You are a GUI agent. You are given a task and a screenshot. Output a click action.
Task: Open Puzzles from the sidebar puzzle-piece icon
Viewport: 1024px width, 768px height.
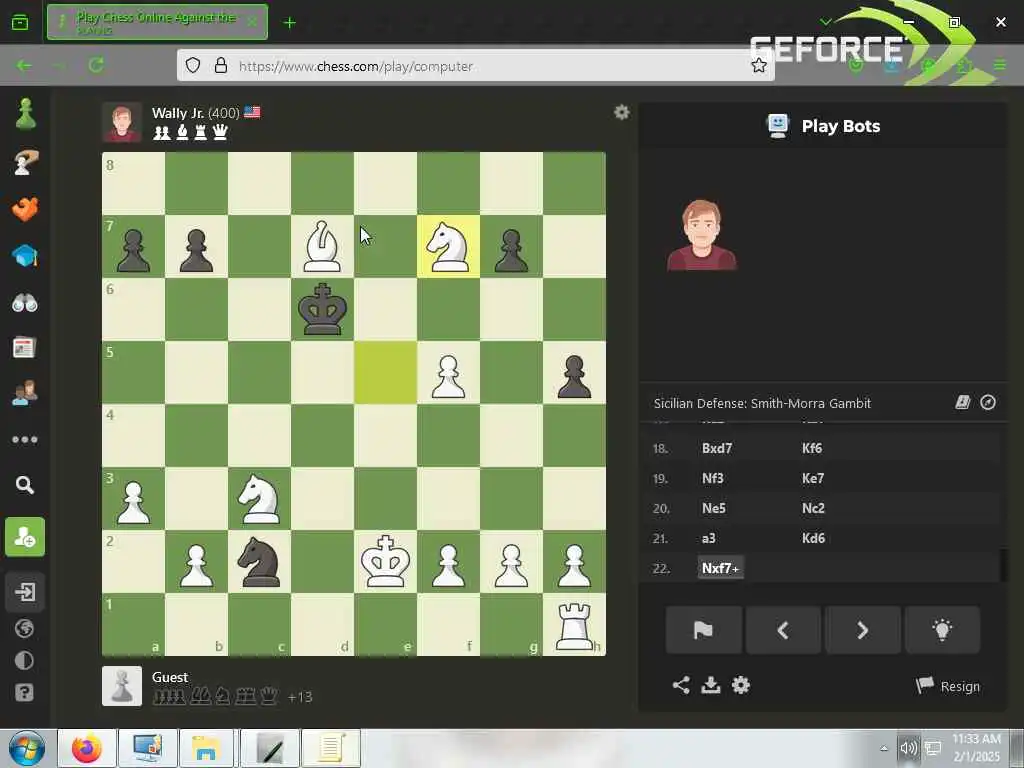(x=25, y=209)
